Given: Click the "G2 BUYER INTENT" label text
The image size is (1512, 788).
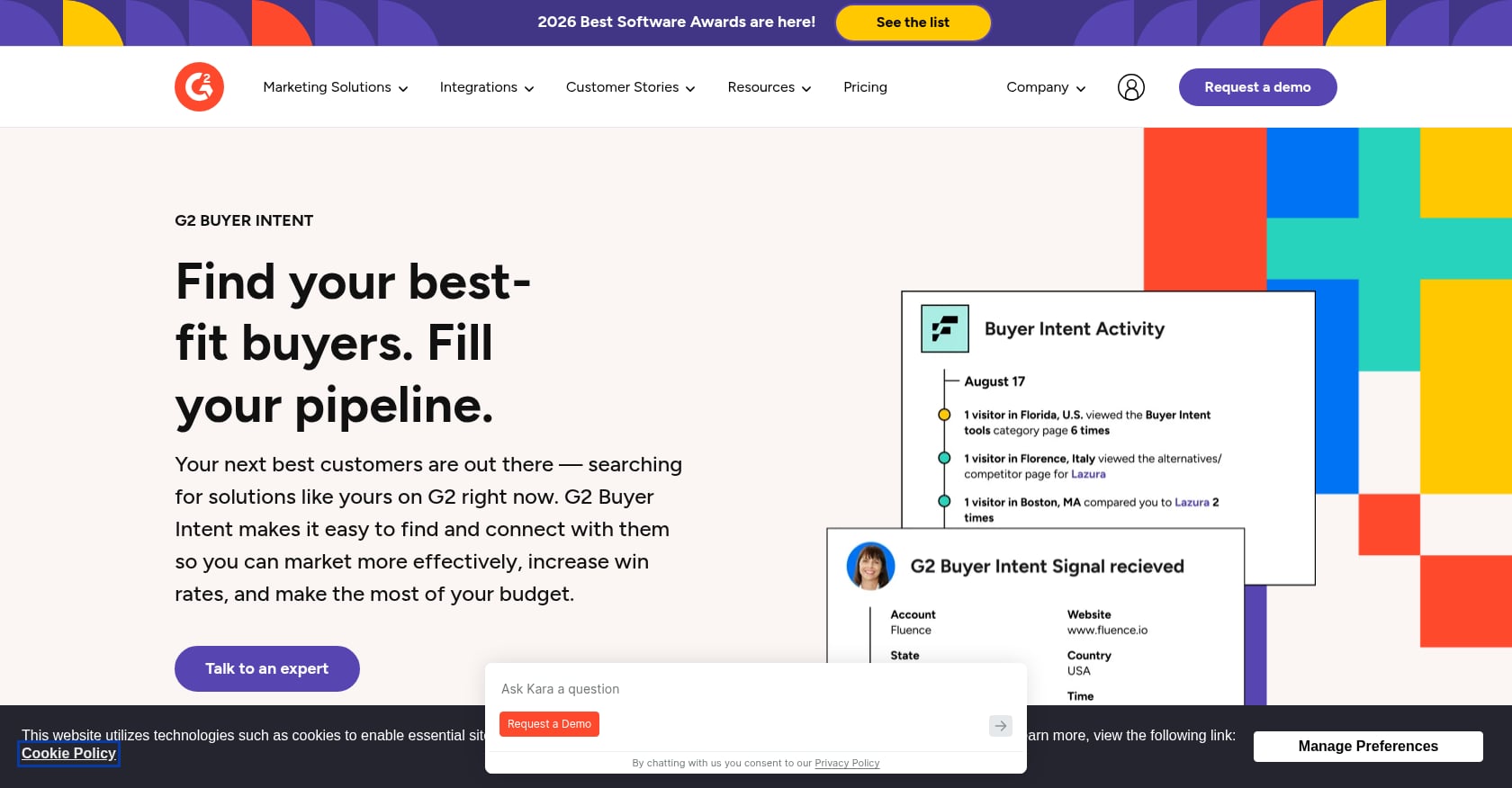Looking at the screenshot, I should [244, 220].
